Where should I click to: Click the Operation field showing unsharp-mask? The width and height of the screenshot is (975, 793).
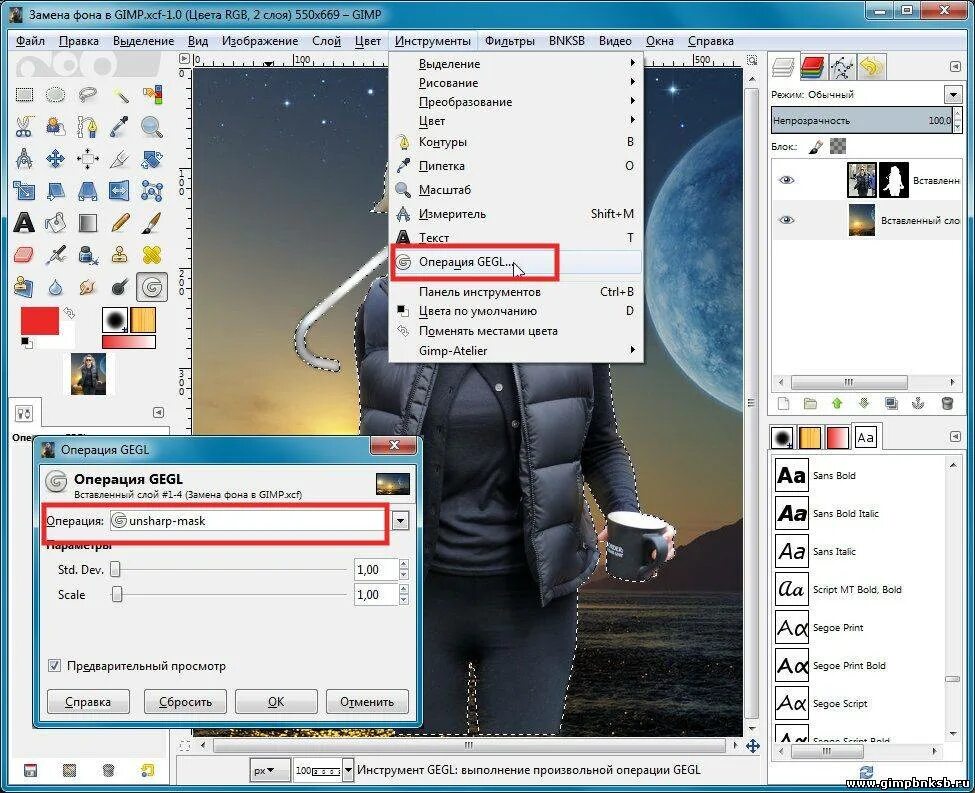[x=249, y=521]
